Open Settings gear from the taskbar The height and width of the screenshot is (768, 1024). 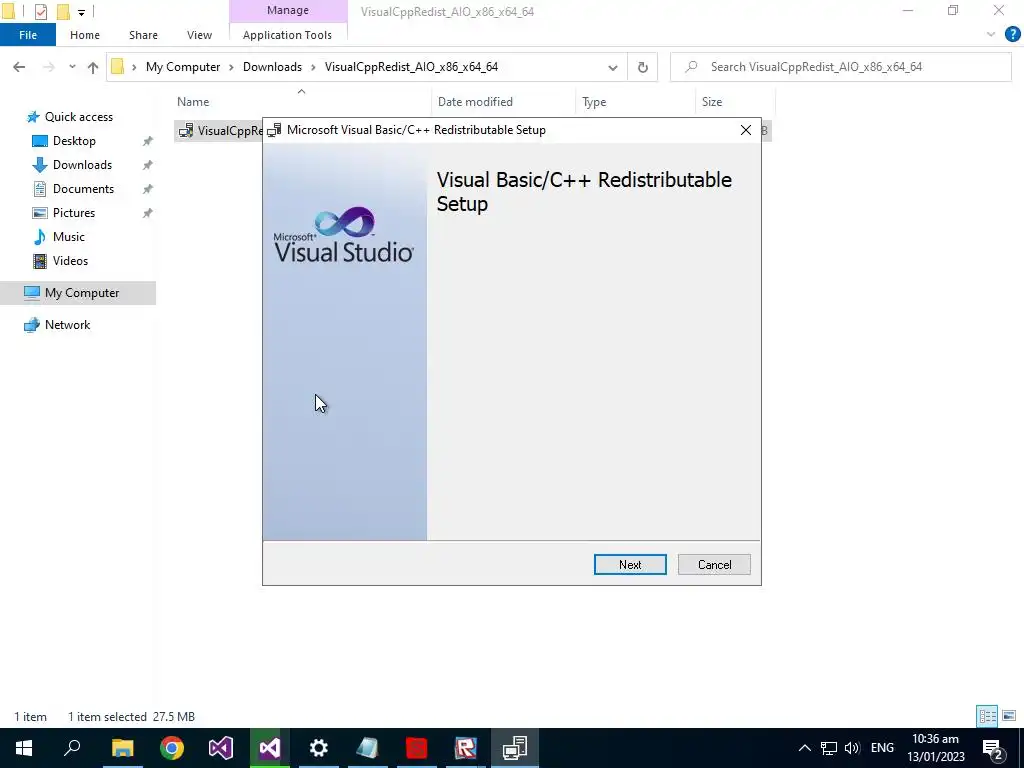click(x=319, y=748)
